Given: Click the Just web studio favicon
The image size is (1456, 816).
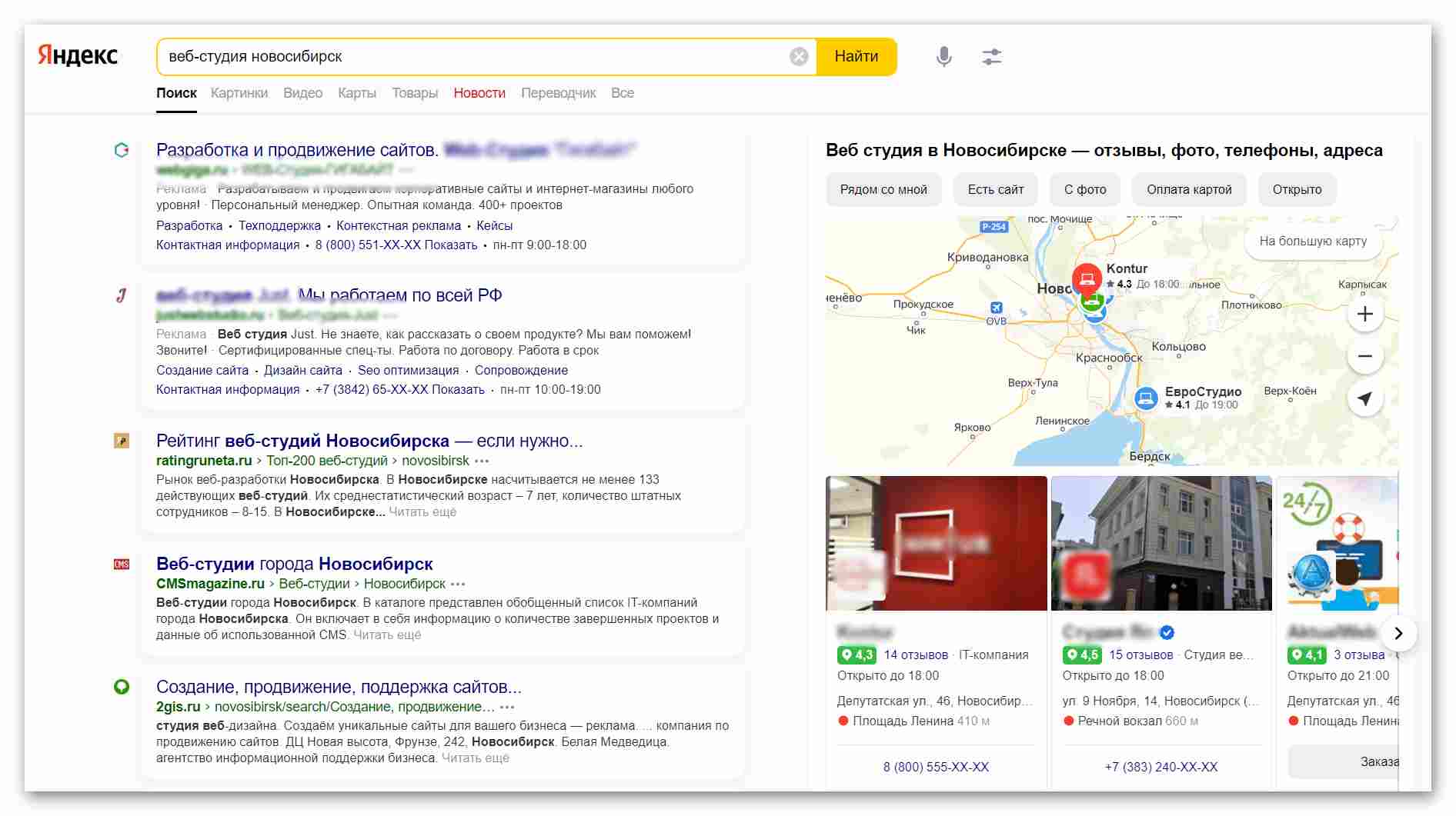Looking at the screenshot, I should [122, 295].
